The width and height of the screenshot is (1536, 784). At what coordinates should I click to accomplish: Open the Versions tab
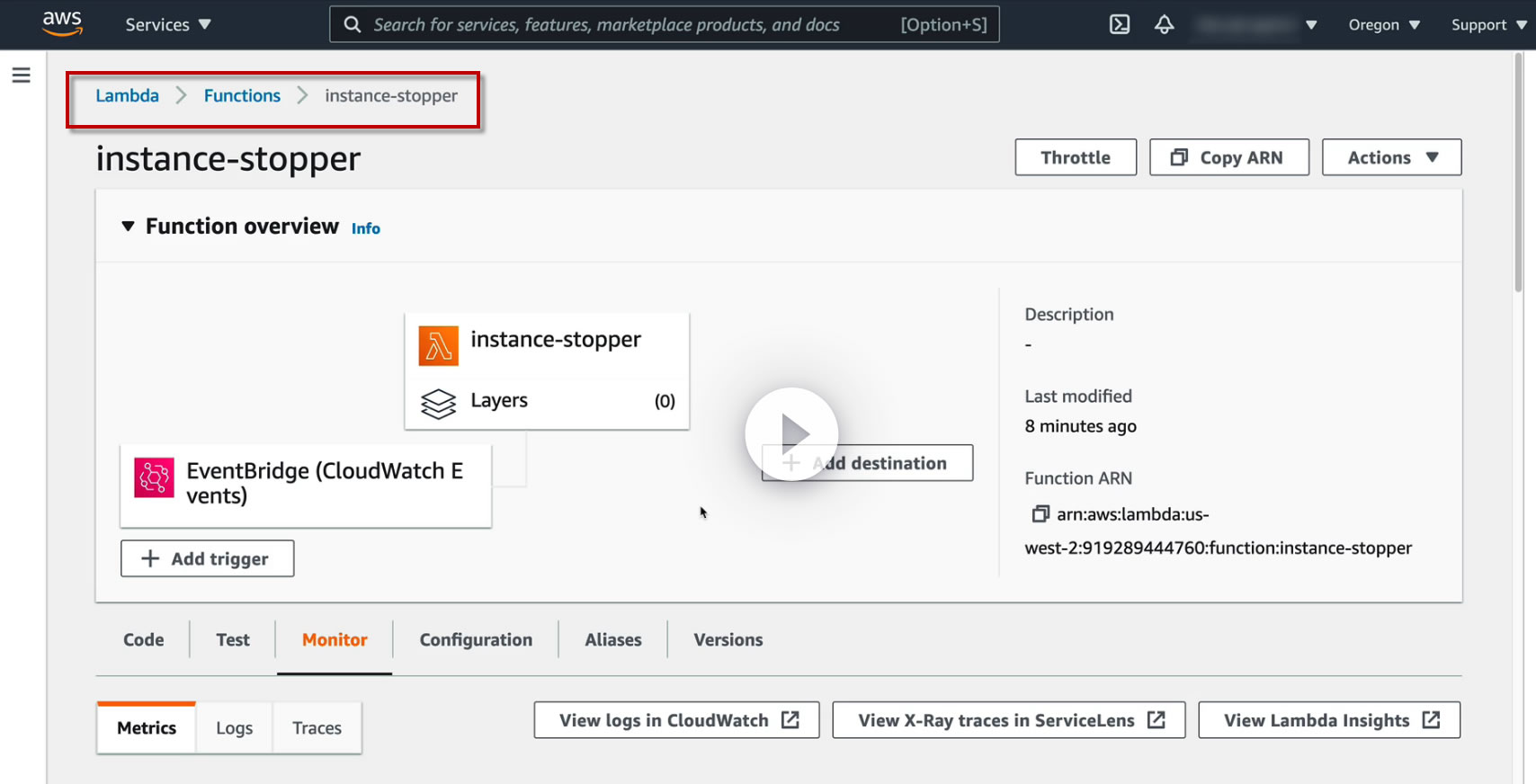[x=728, y=639]
